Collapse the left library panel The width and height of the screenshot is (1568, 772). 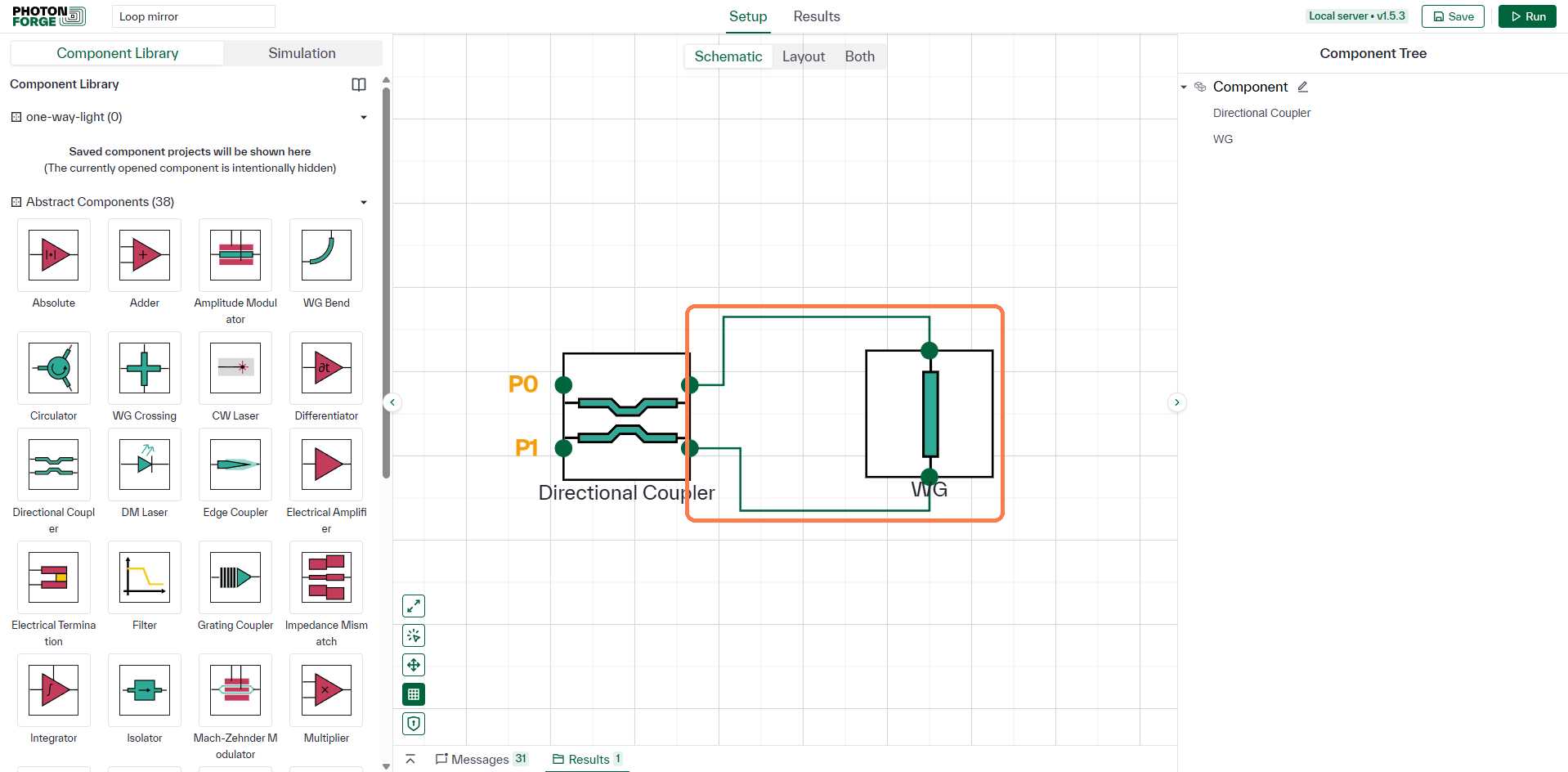(392, 402)
